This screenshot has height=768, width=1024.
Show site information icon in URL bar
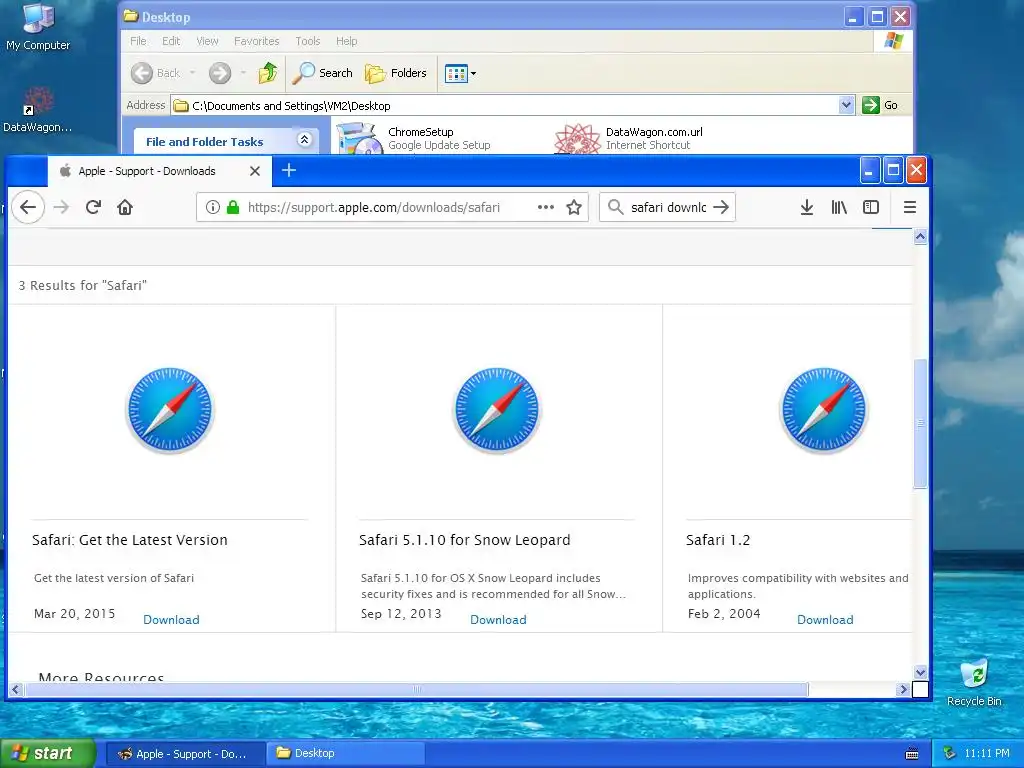[212, 207]
